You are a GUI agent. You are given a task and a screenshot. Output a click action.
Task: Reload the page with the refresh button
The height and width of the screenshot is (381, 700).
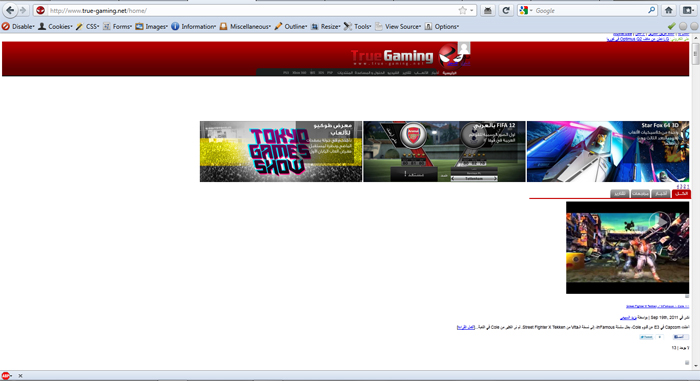coord(506,10)
